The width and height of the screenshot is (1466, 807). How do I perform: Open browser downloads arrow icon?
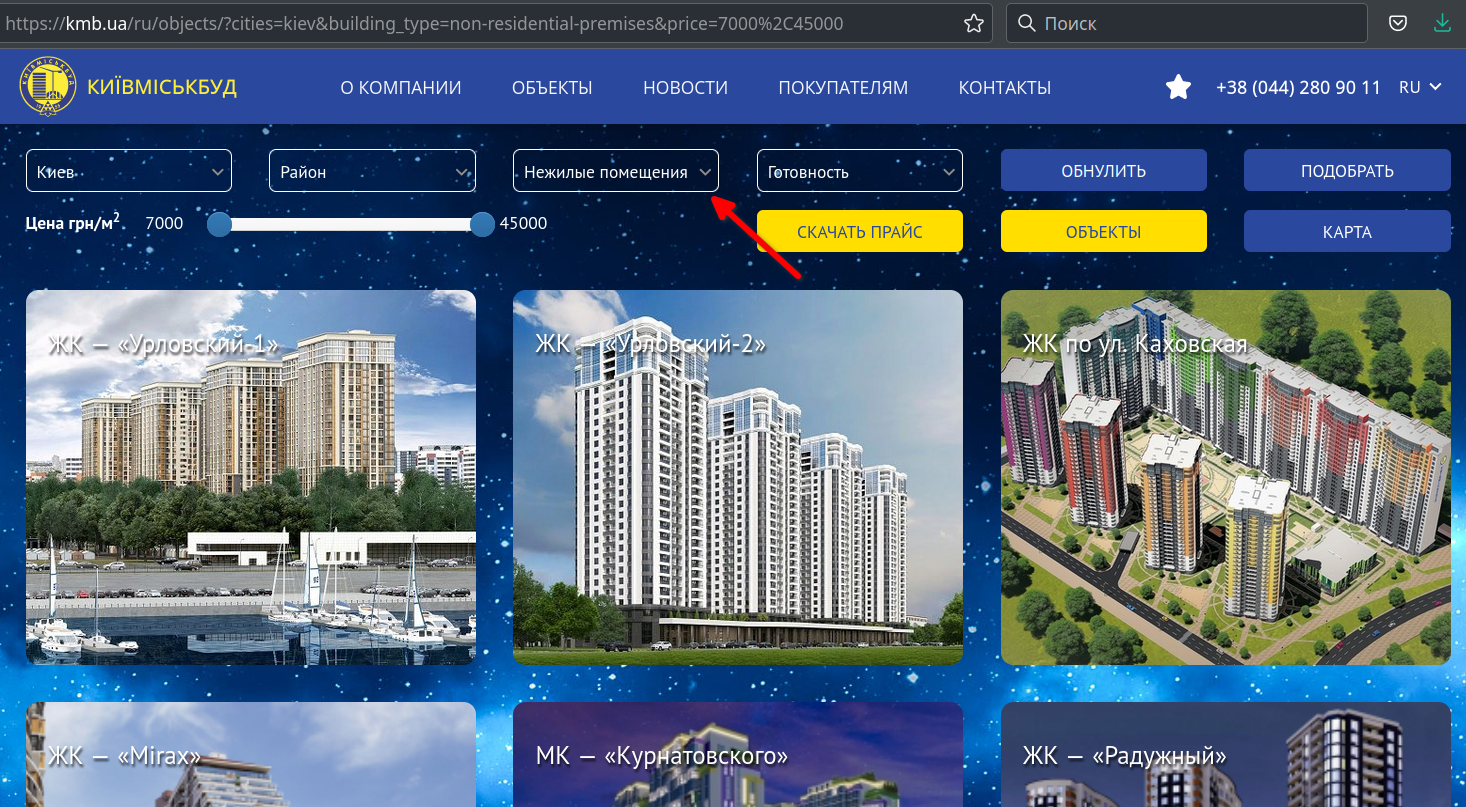(x=1442, y=23)
